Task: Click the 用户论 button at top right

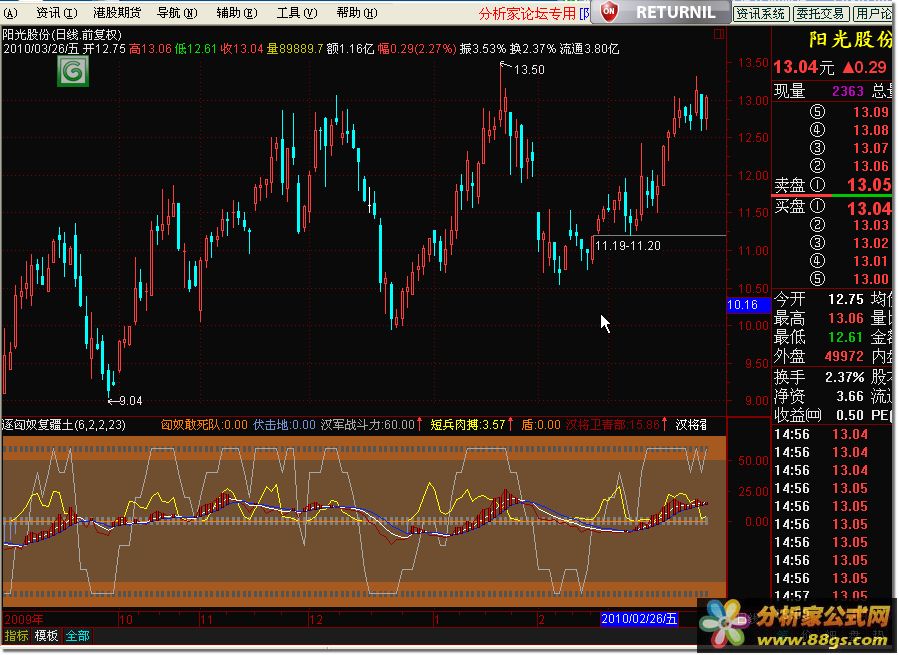Action: (x=873, y=13)
